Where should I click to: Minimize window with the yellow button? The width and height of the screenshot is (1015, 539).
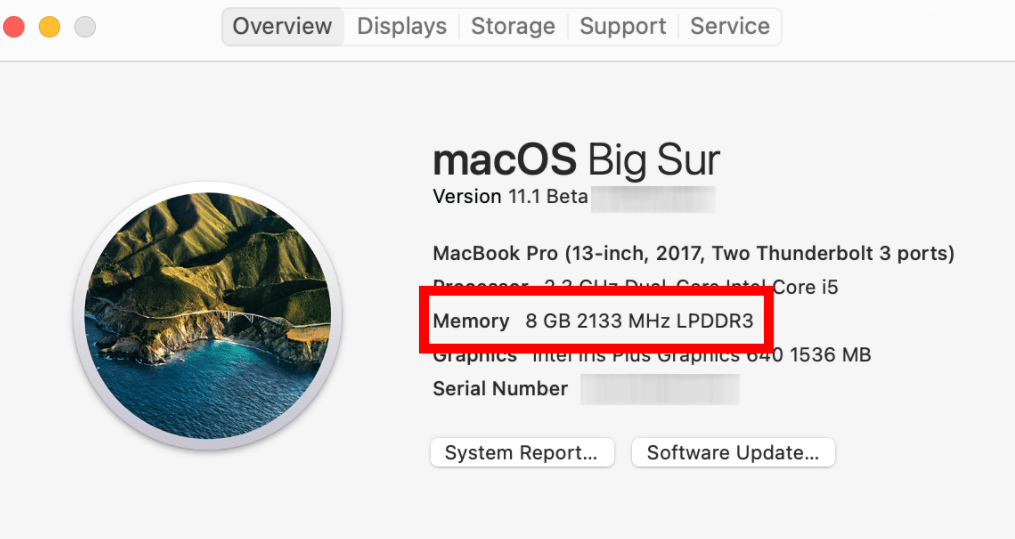coord(49,27)
